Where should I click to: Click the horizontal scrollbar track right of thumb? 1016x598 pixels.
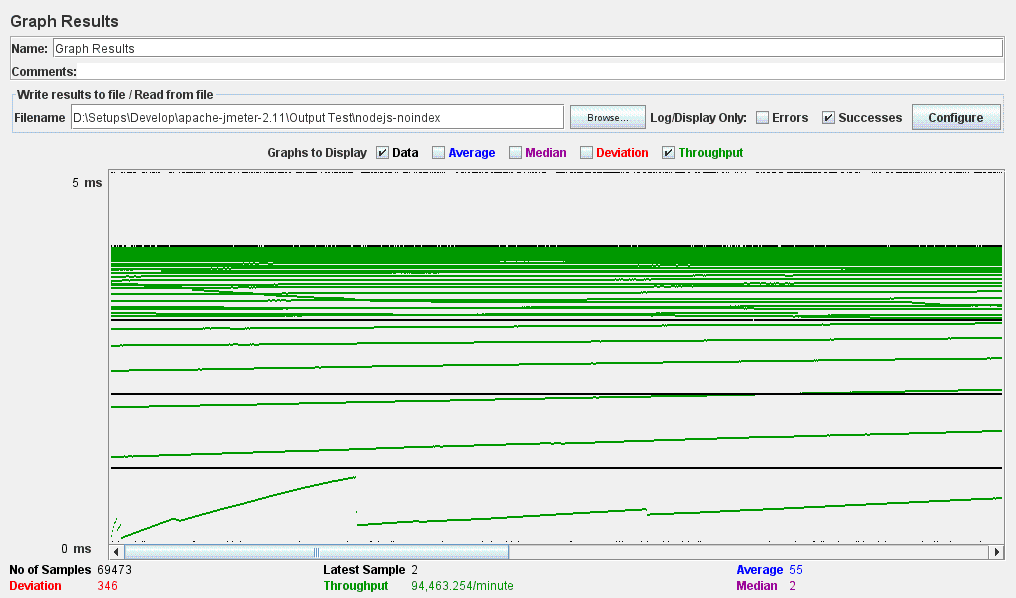point(749,552)
